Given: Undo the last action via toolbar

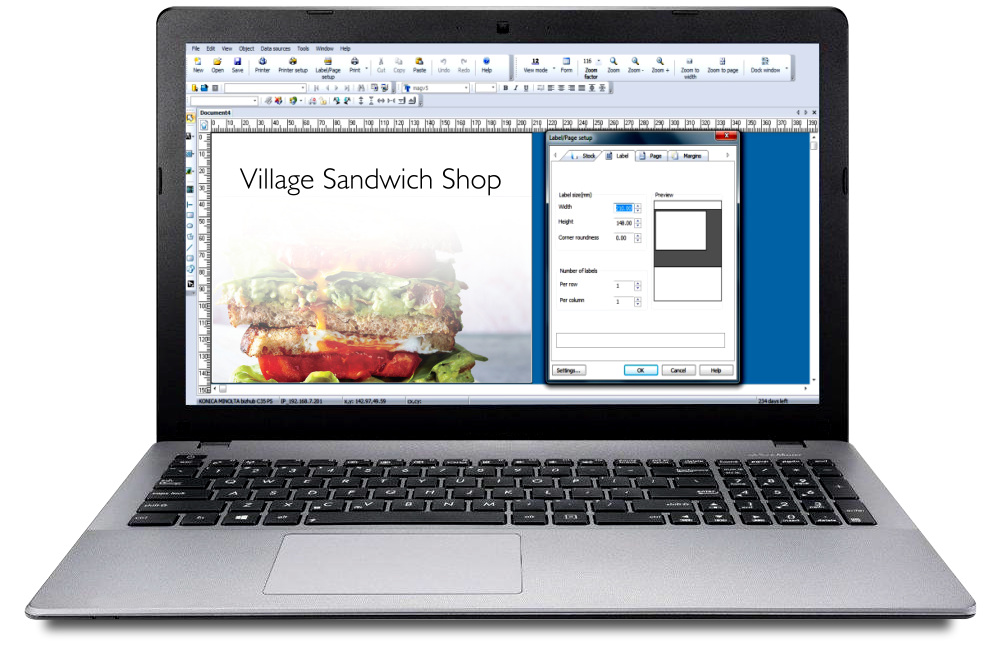Looking at the screenshot, I should (443, 63).
